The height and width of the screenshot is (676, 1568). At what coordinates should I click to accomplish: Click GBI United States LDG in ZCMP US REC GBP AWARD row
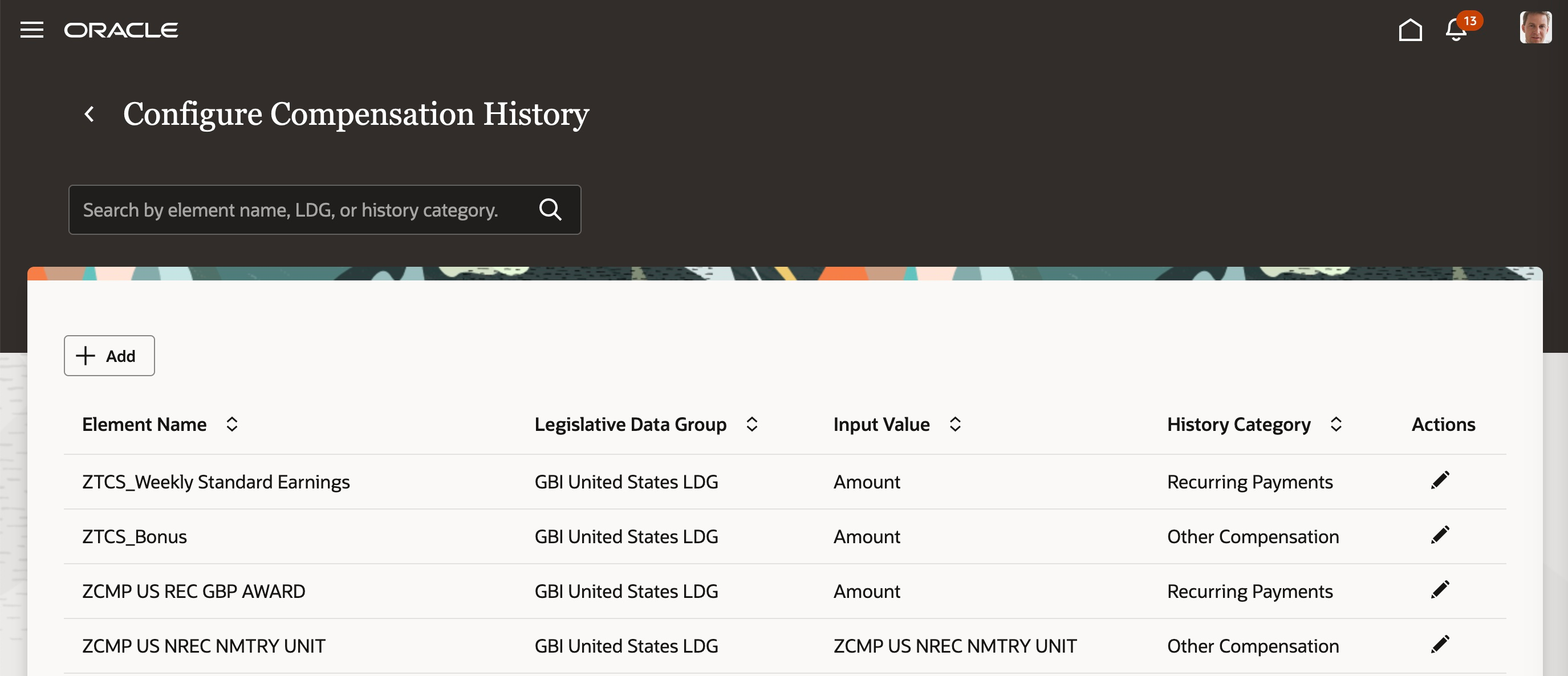(627, 592)
